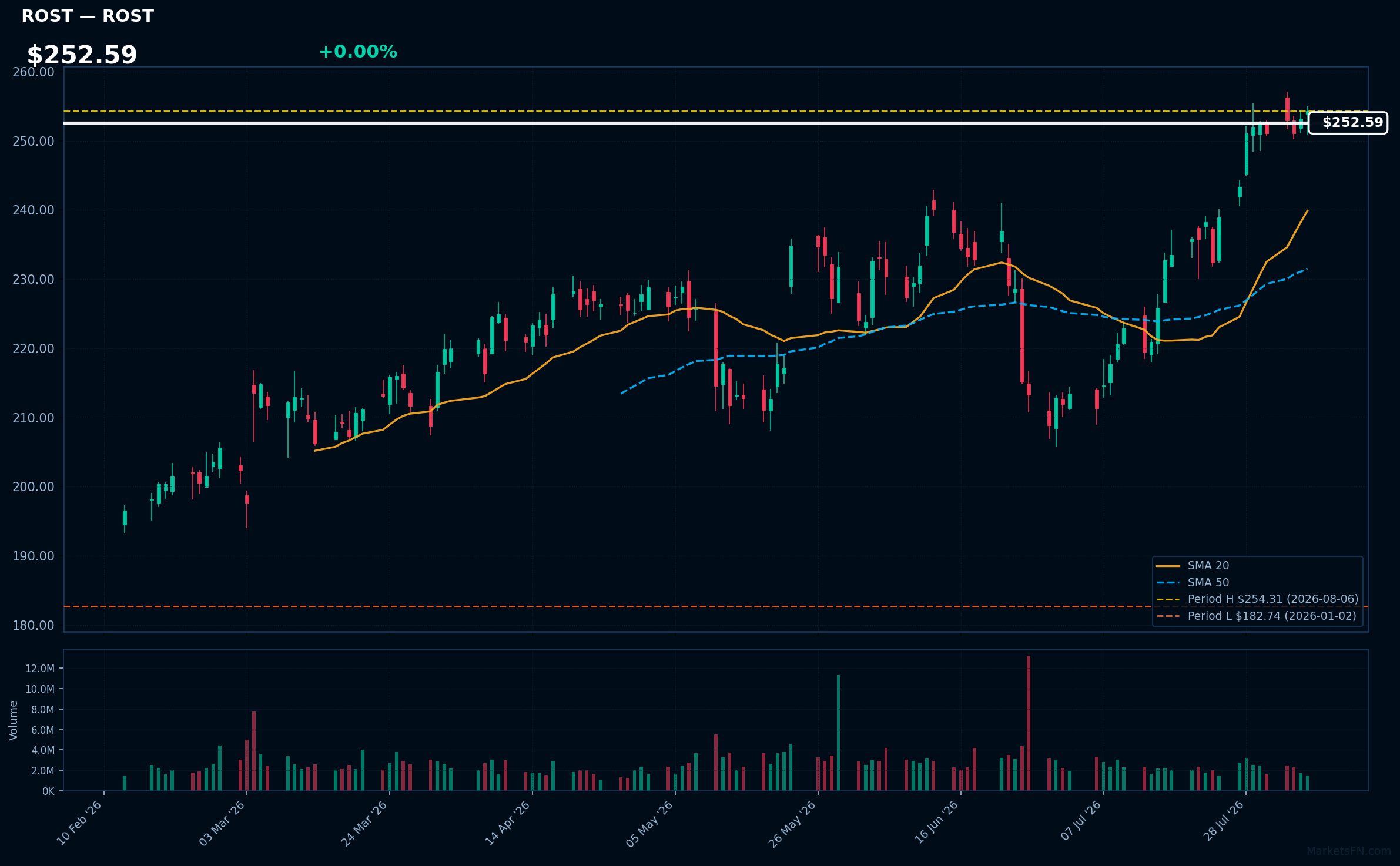Click the blue dashed SMA 50 legend sample
Viewport: 1400px width, 866px height.
point(1168,583)
